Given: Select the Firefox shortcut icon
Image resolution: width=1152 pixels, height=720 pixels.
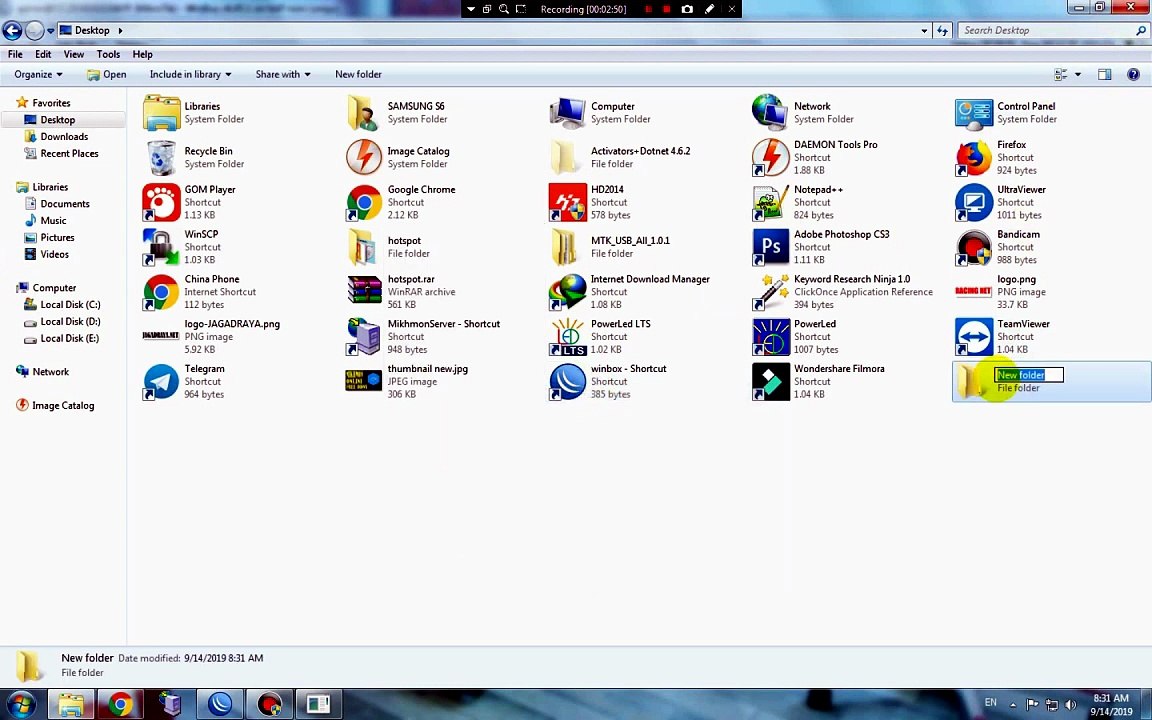Looking at the screenshot, I should (x=973, y=157).
